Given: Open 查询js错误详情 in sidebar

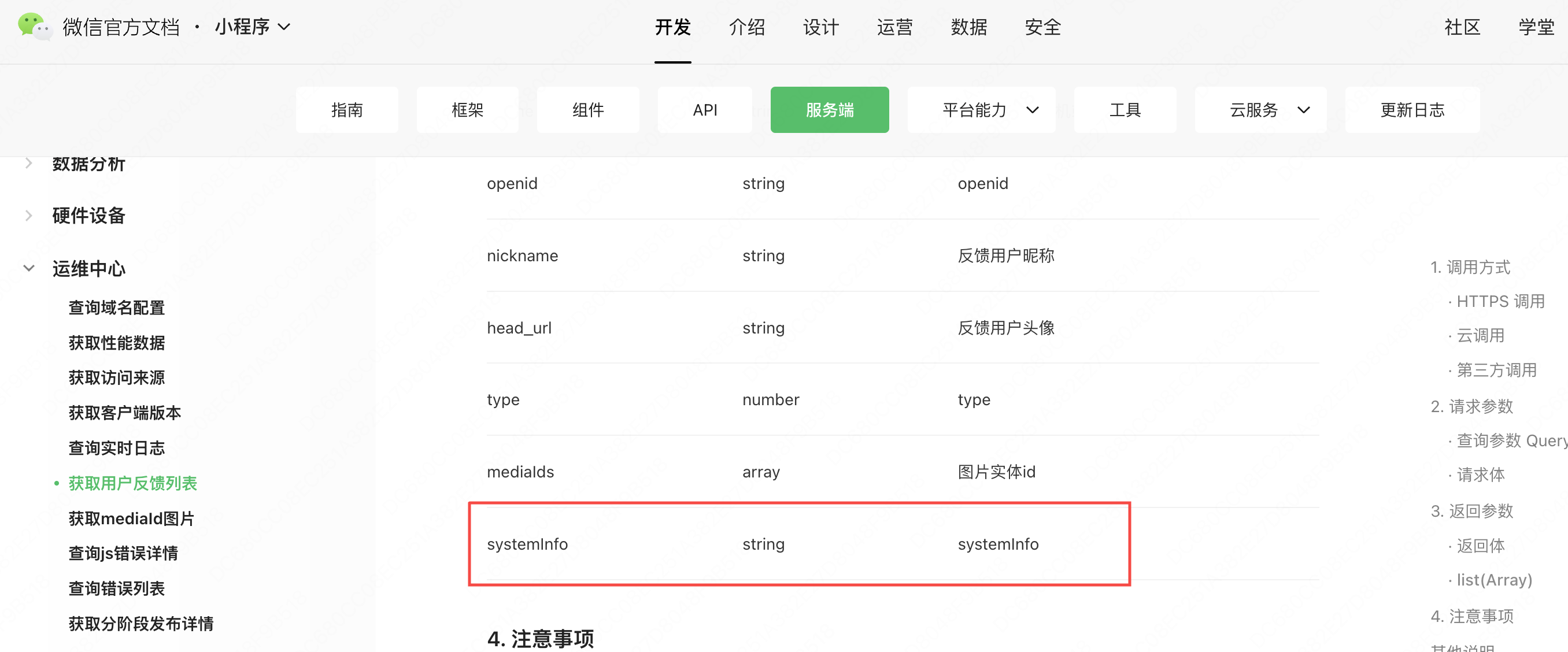Looking at the screenshot, I should [x=124, y=553].
